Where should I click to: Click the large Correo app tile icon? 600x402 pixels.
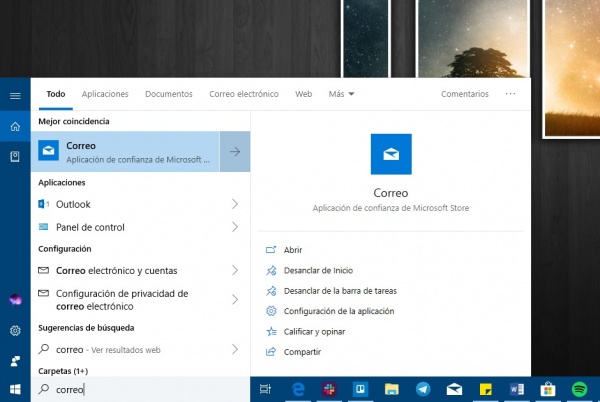tap(391, 154)
